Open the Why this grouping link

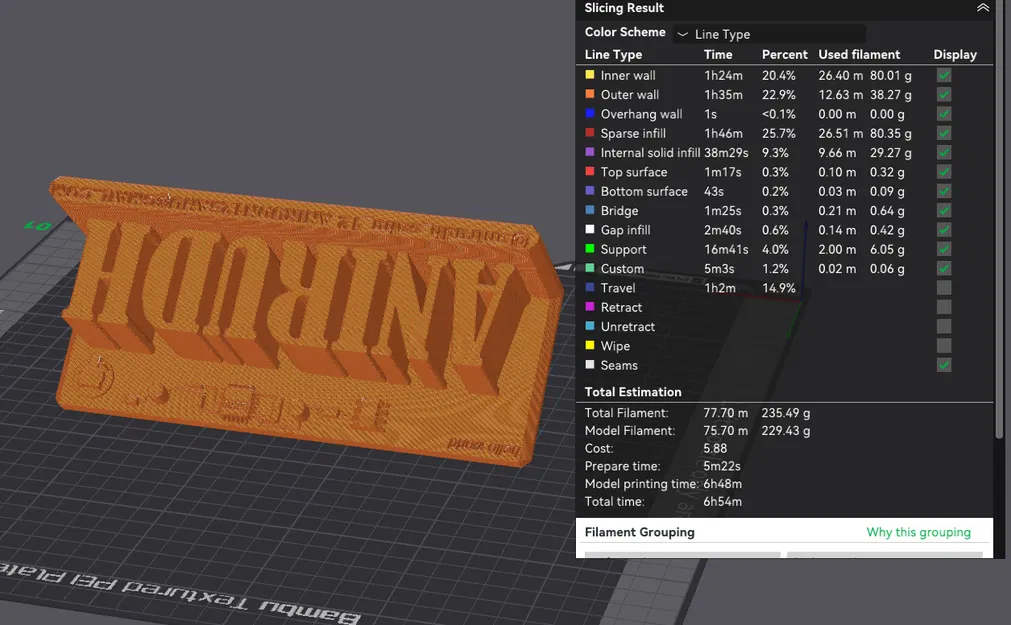[918, 531]
